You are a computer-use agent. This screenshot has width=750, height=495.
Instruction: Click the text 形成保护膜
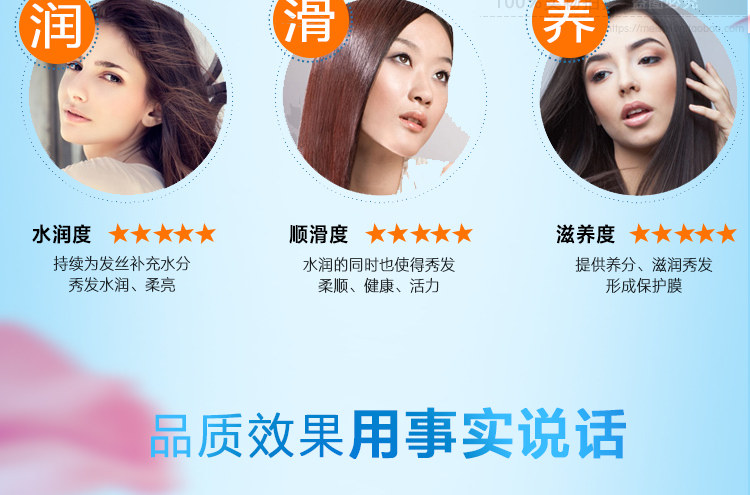tap(644, 286)
